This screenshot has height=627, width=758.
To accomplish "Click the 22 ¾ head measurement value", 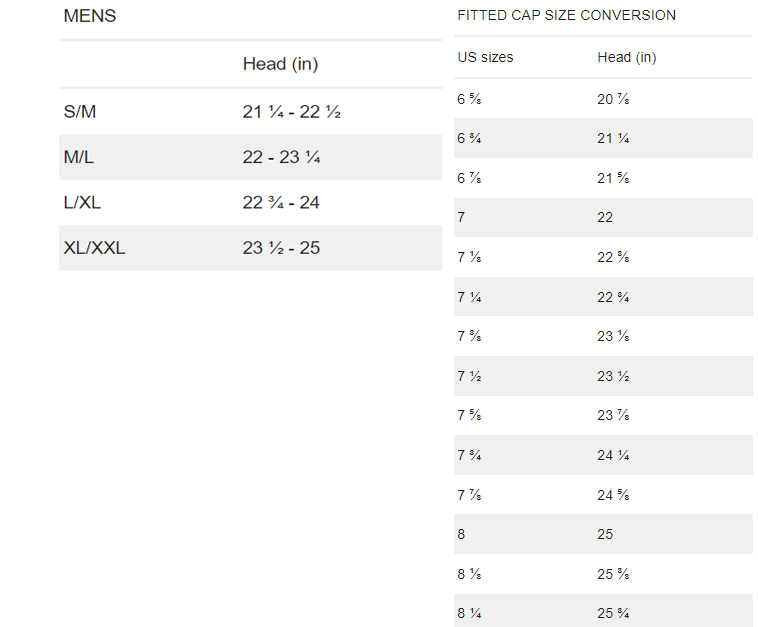I will point(613,297).
